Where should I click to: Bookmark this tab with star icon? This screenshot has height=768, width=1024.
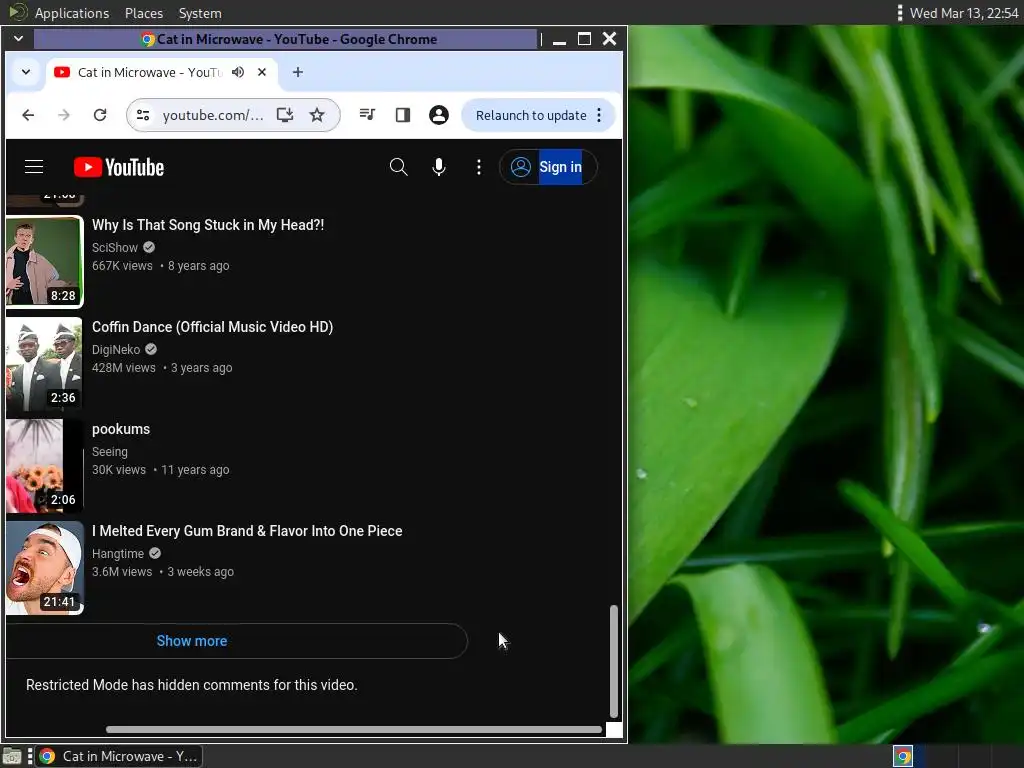[317, 116]
